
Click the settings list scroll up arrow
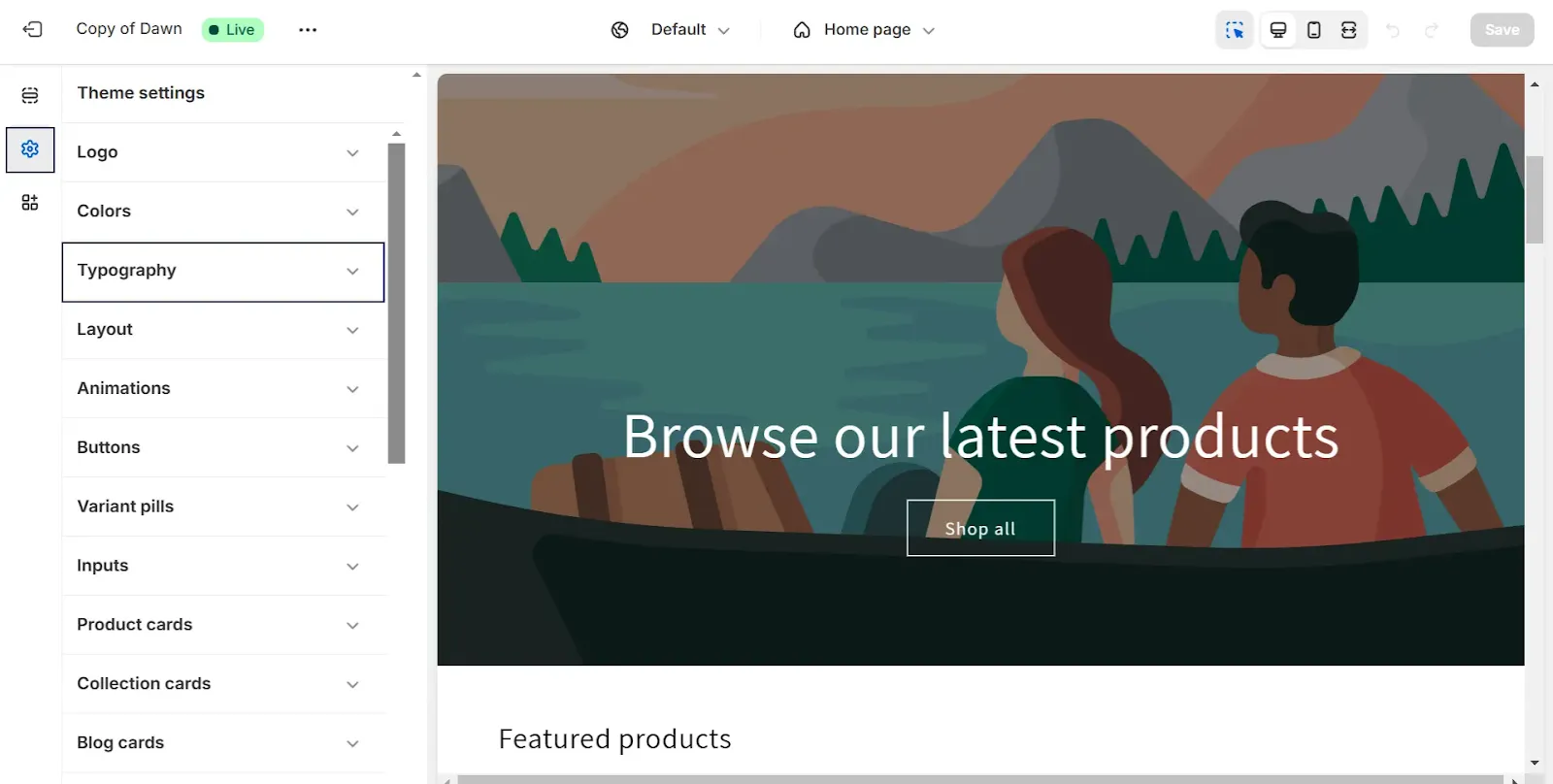coord(396,134)
